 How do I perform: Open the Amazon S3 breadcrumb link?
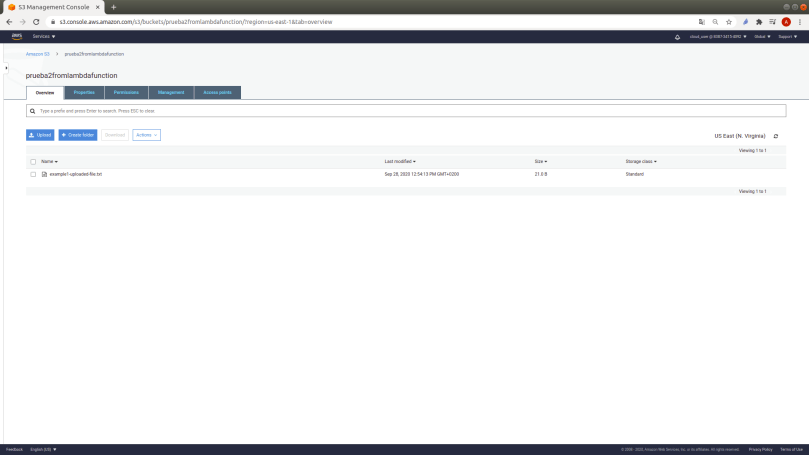[38, 54]
